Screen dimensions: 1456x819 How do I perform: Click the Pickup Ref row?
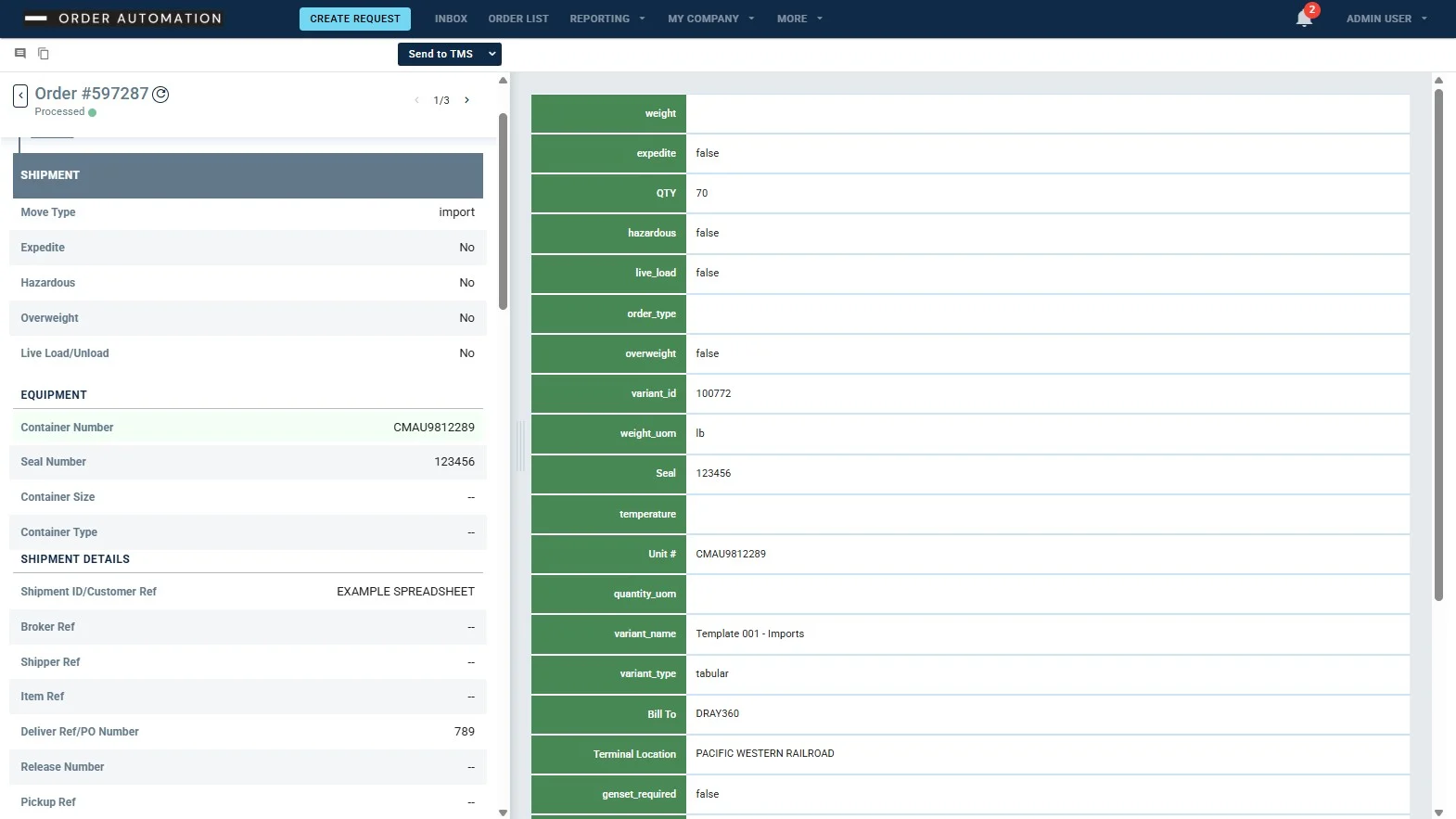[248, 802]
